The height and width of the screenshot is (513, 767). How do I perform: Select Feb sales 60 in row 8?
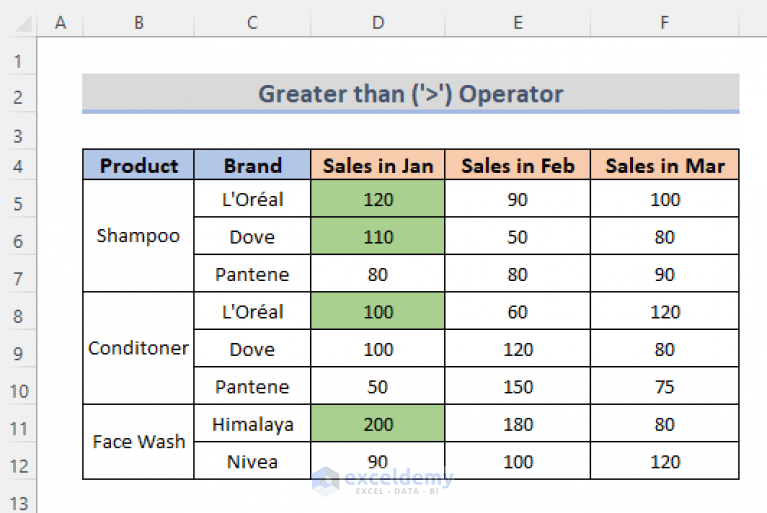518,312
